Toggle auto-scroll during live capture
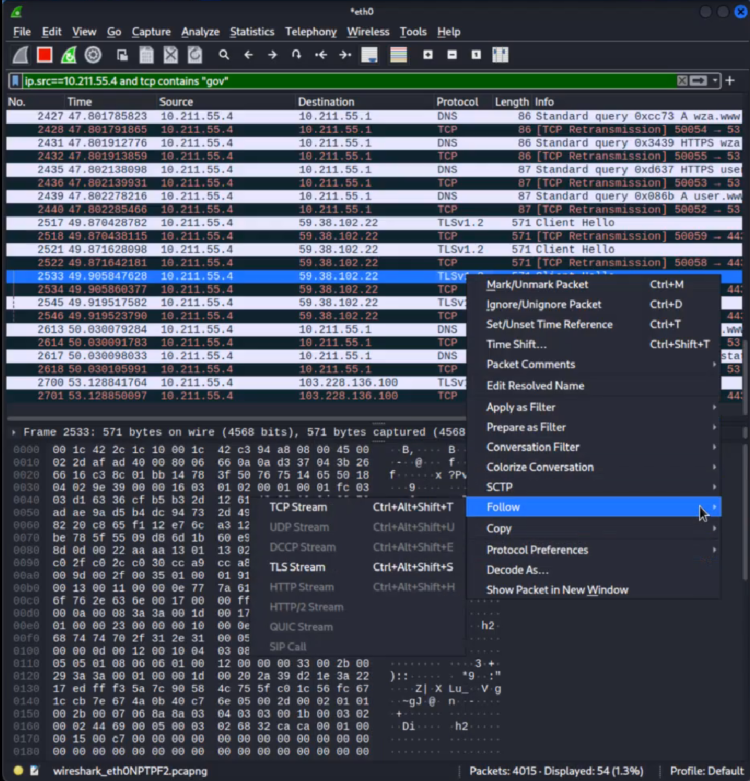Screen dimensions: 750x781 369,55
